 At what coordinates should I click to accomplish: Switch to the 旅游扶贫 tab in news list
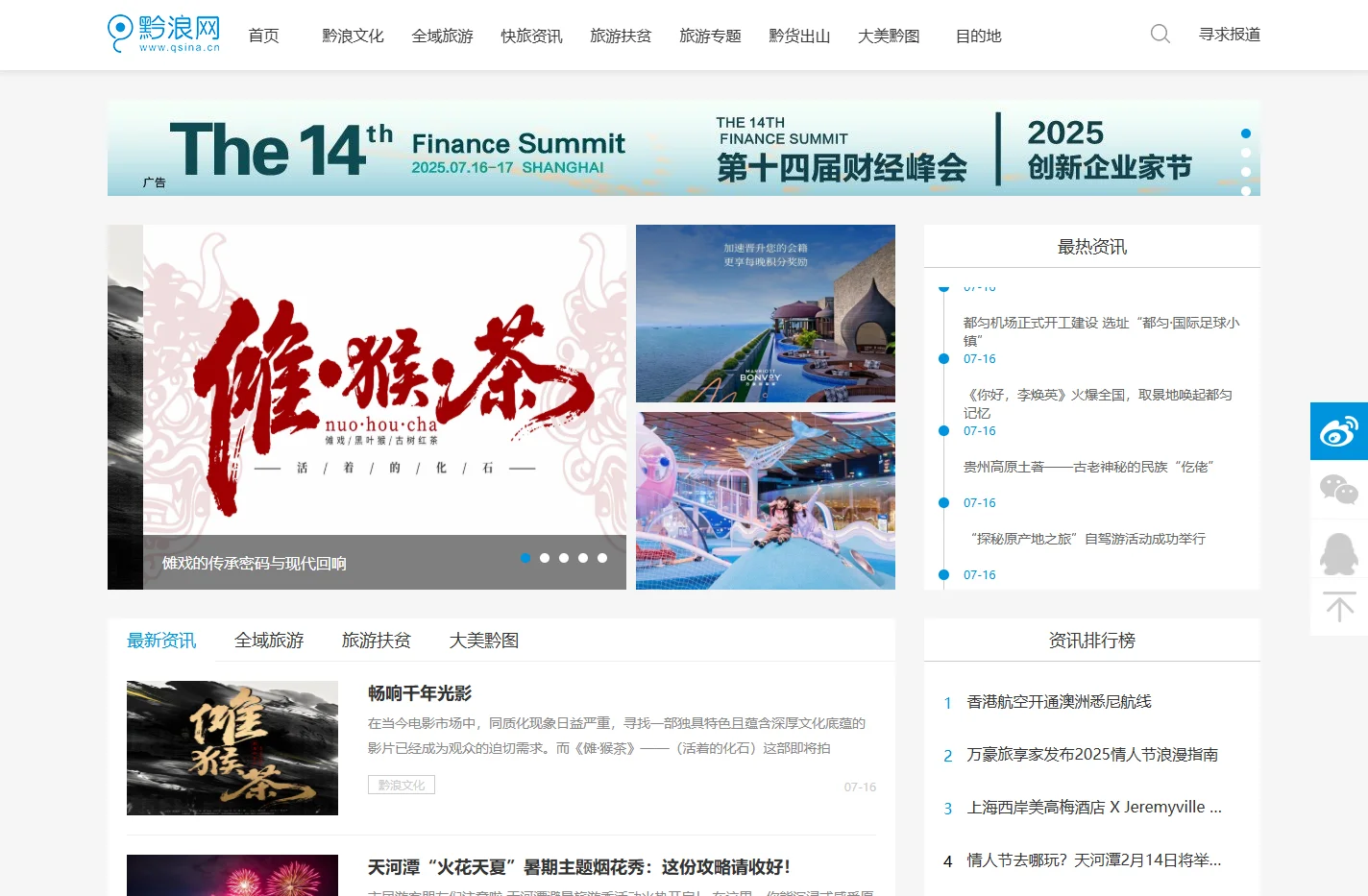coord(377,641)
